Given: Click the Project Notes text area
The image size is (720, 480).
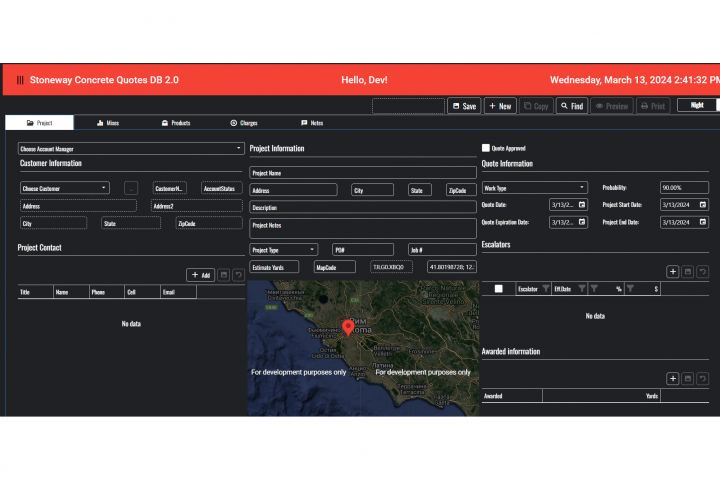Looking at the screenshot, I should tap(363, 228).
